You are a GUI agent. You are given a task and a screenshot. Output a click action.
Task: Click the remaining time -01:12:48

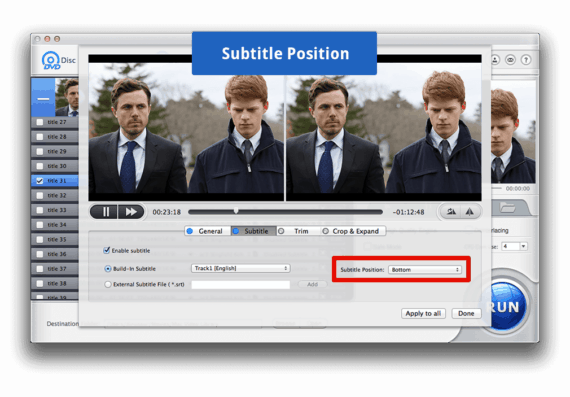409,212
